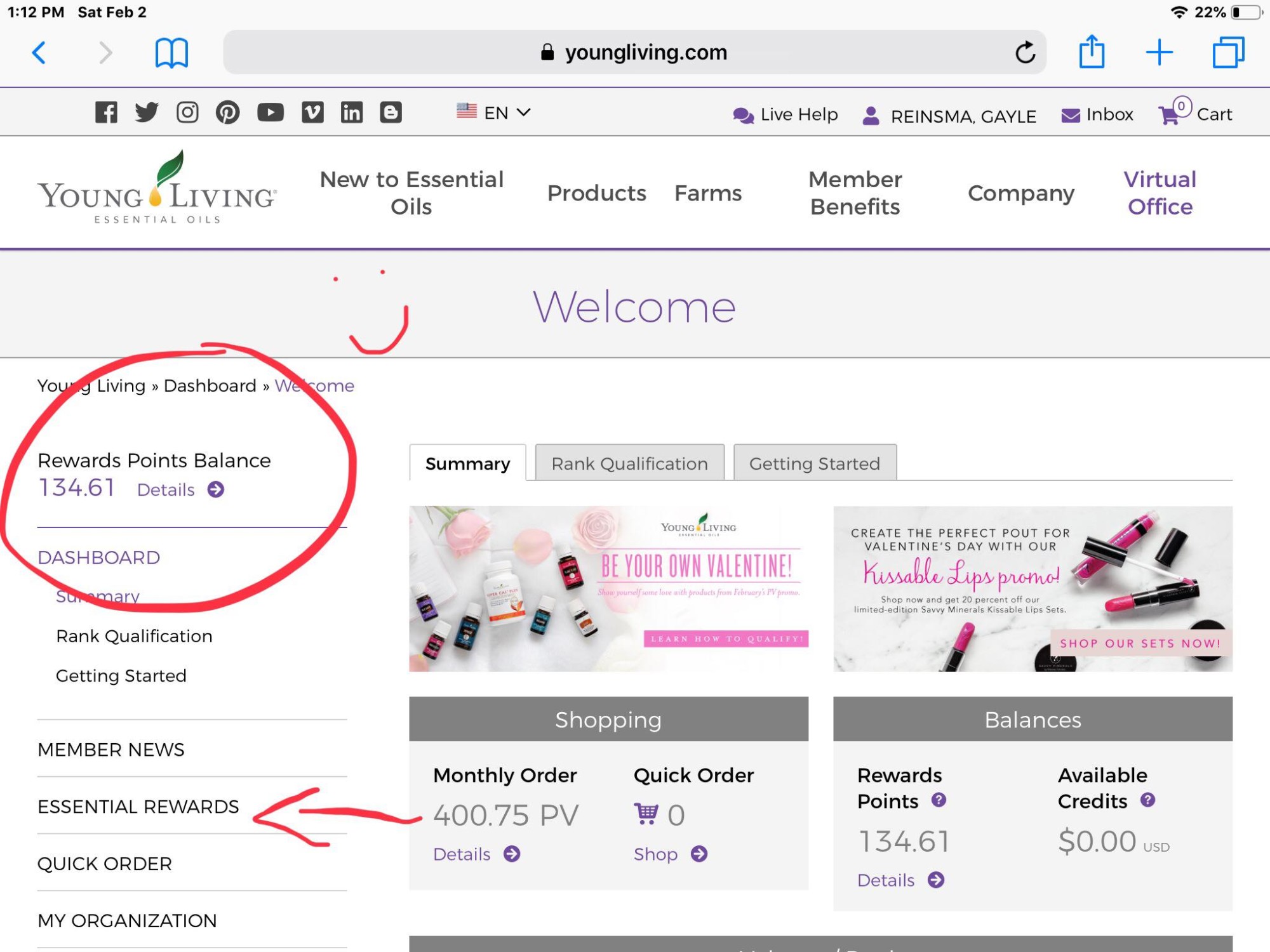Click Details under Rewards Points Balance
The width and height of the screenshot is (1270, 952).
[x=166, y=489]
